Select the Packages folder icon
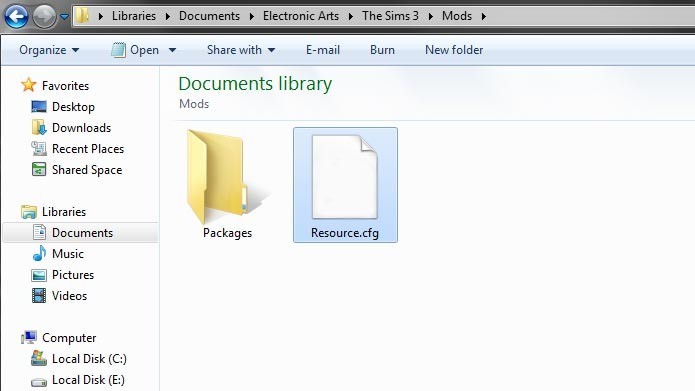The height and width of the screenshot is (391, 695). pos(227,176)
